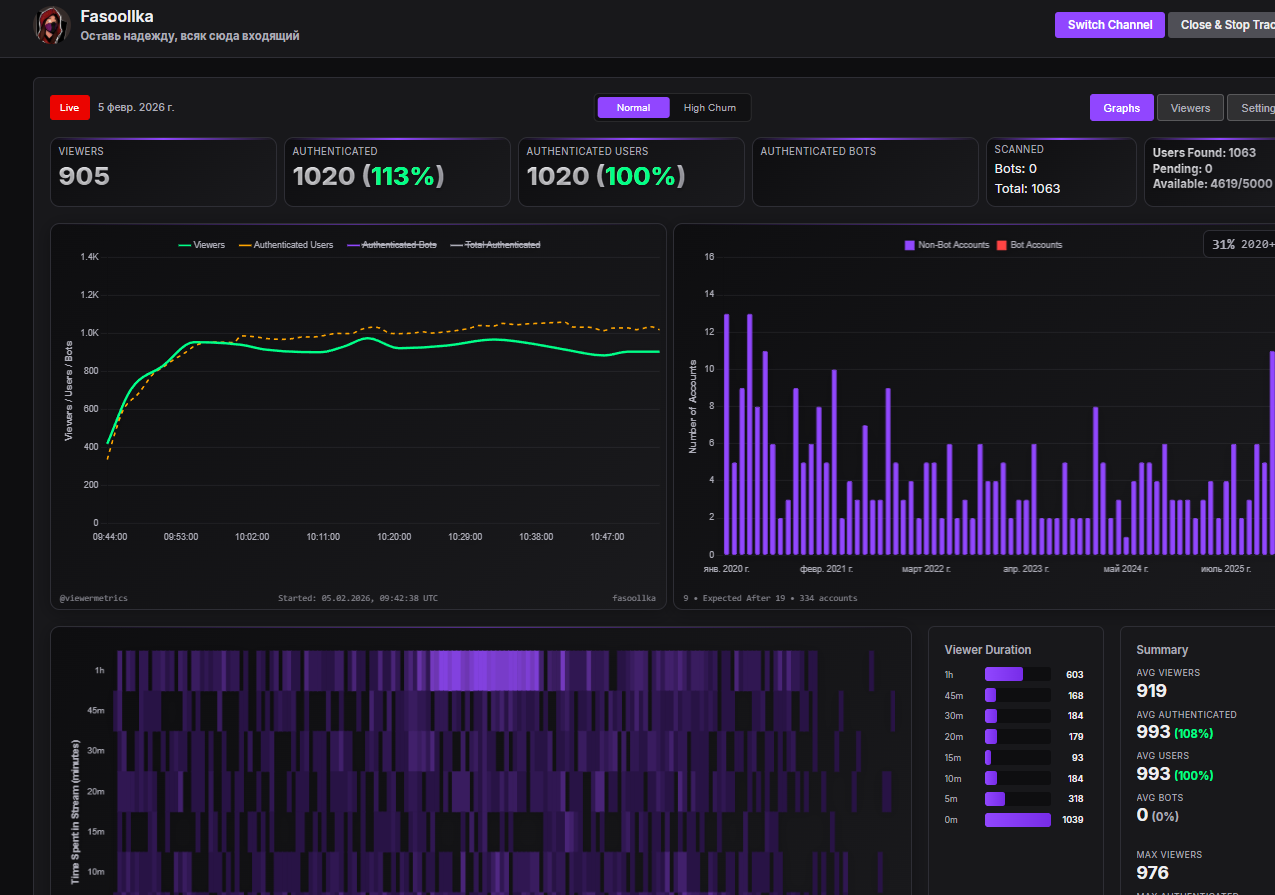Select the Normal mode option
1275x895 pixels.
[633, 108]
